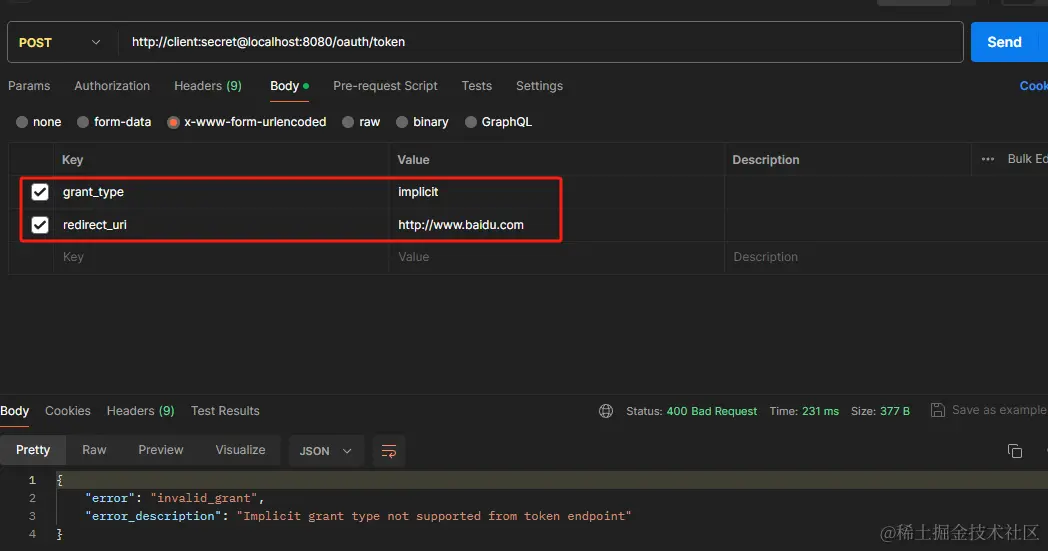Viewport: 1048px width, 551px height.
Task: Switch to the Params tab
Action: pos(29,86)
